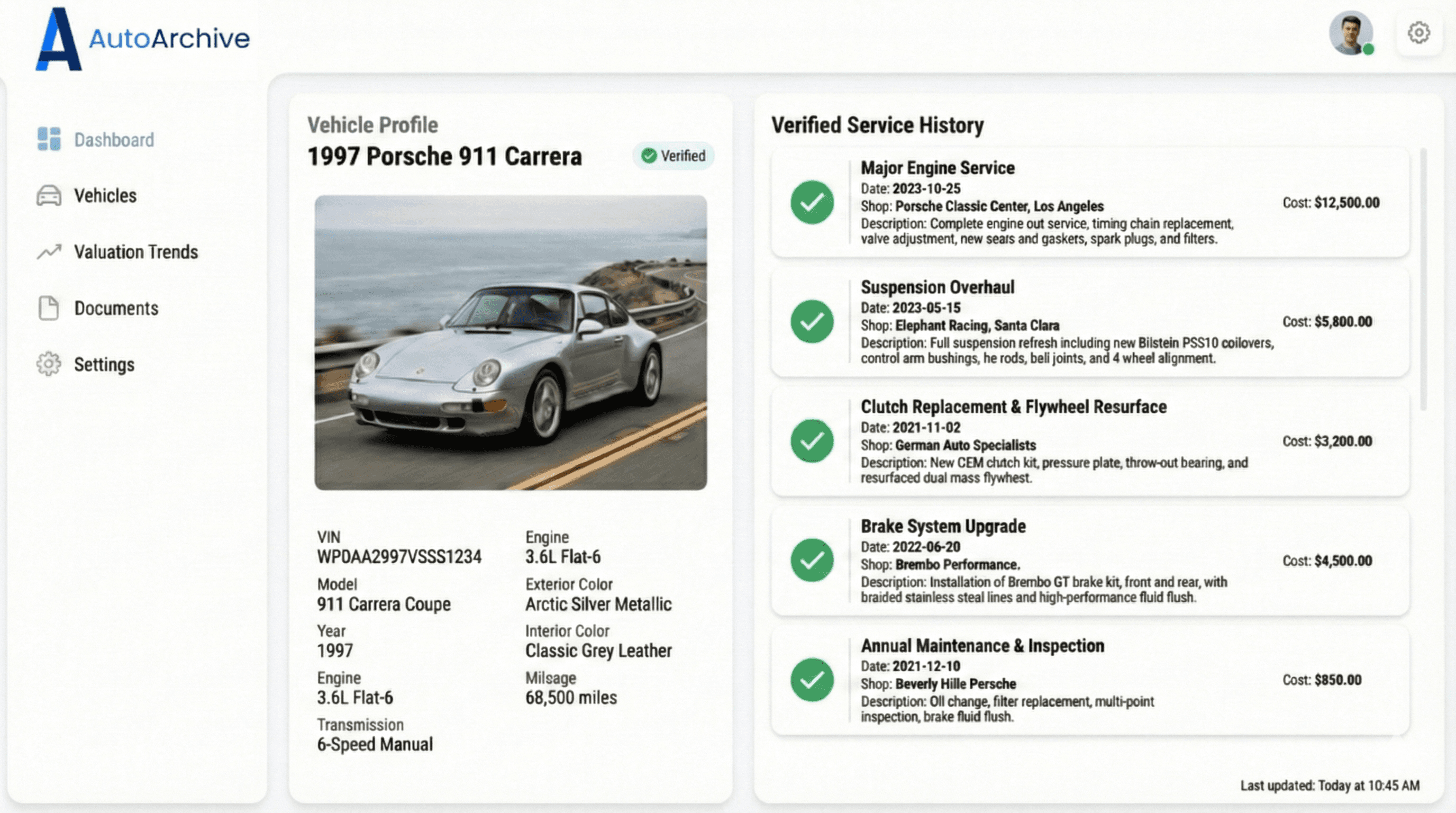Screen dimensions: 1456x813
Task: Click the Verified badge on vehicle profile
Action: coord(673,156)
